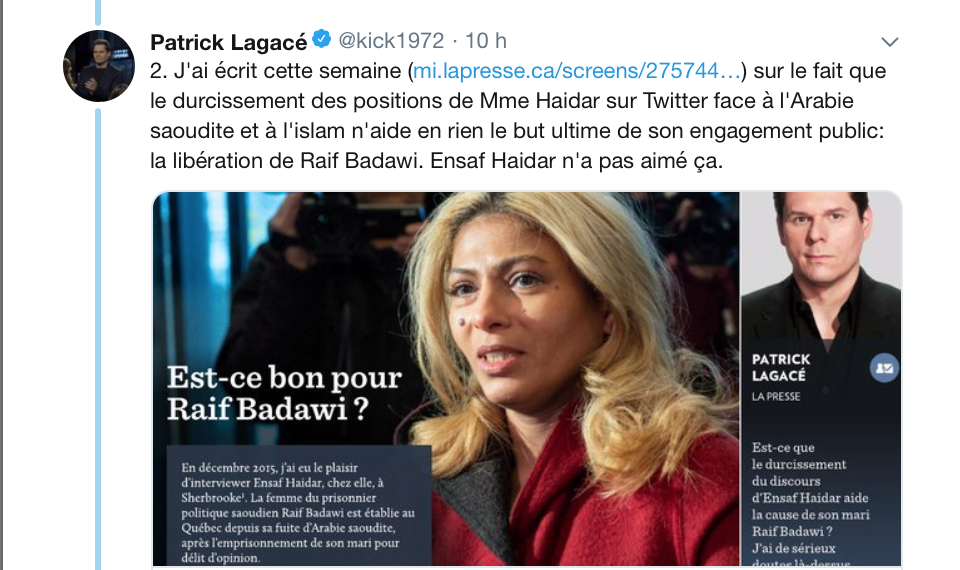Click the headline 'Est-ce bon pour Raif Badawi ?'
The height and width of the screenshot is (570, 960).
[285, 393]
